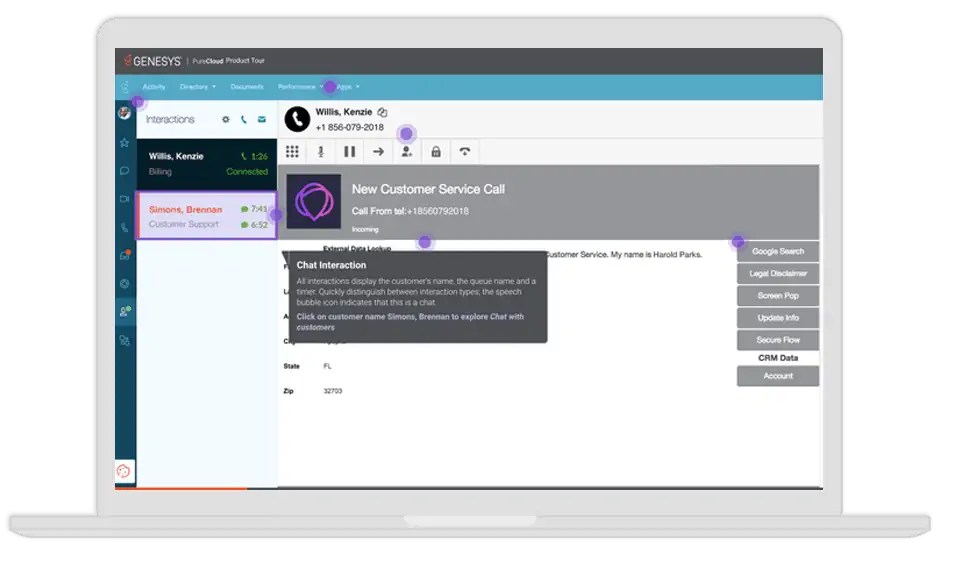Expand the Performance dropdown menu

pos(299,87)
